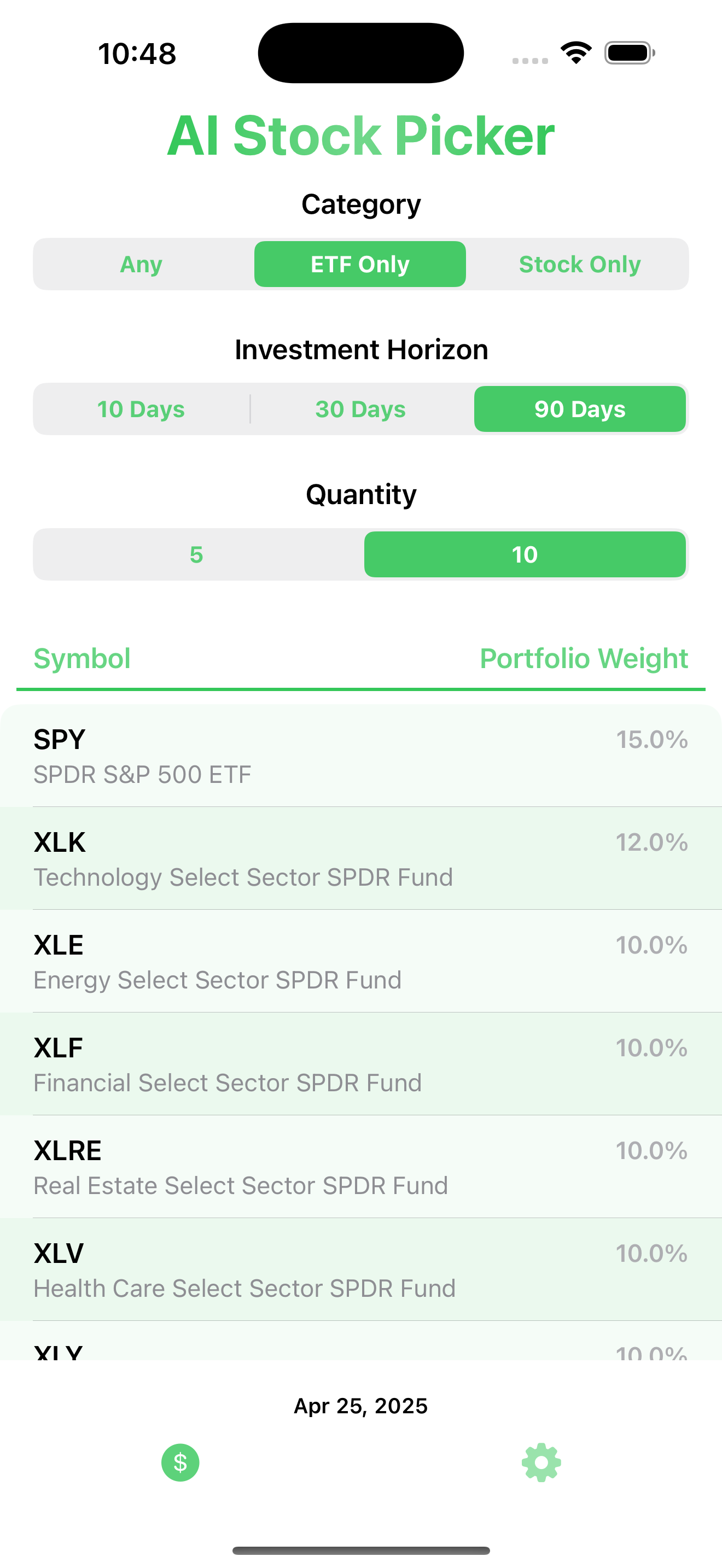Tap the Portfolio Weight column header
Screen dimensions: 722x1568
point(584,659)
